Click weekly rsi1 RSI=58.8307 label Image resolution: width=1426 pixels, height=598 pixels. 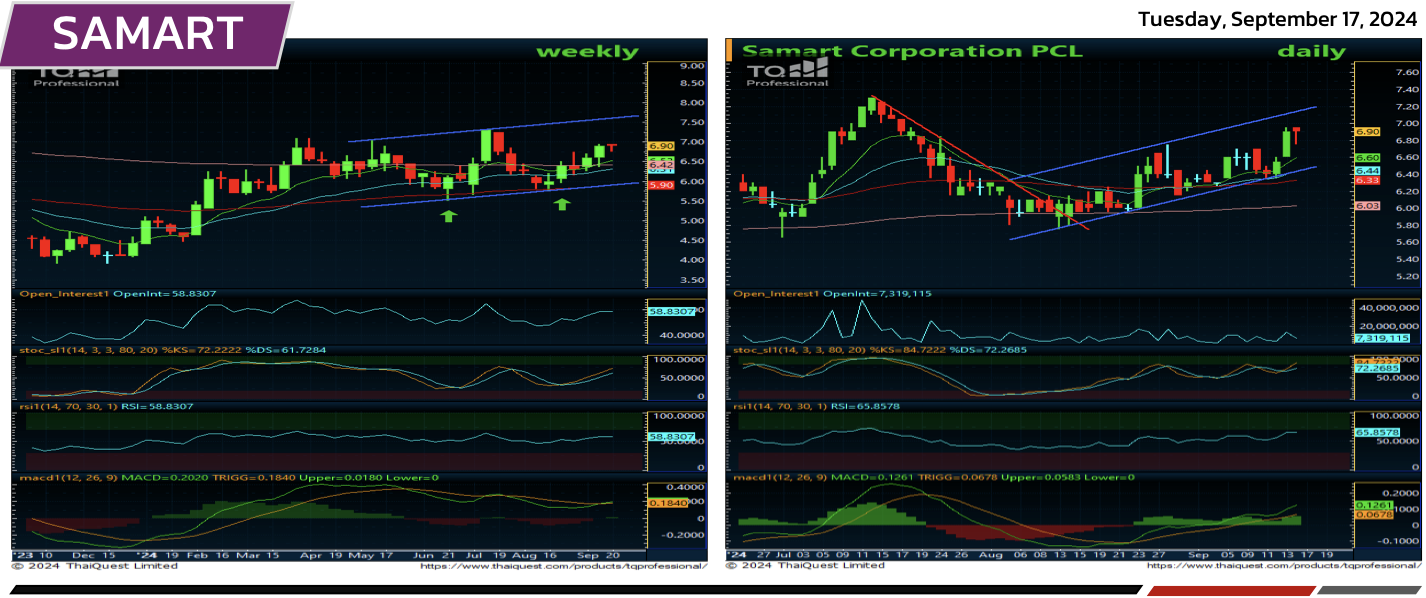point(106,406)
